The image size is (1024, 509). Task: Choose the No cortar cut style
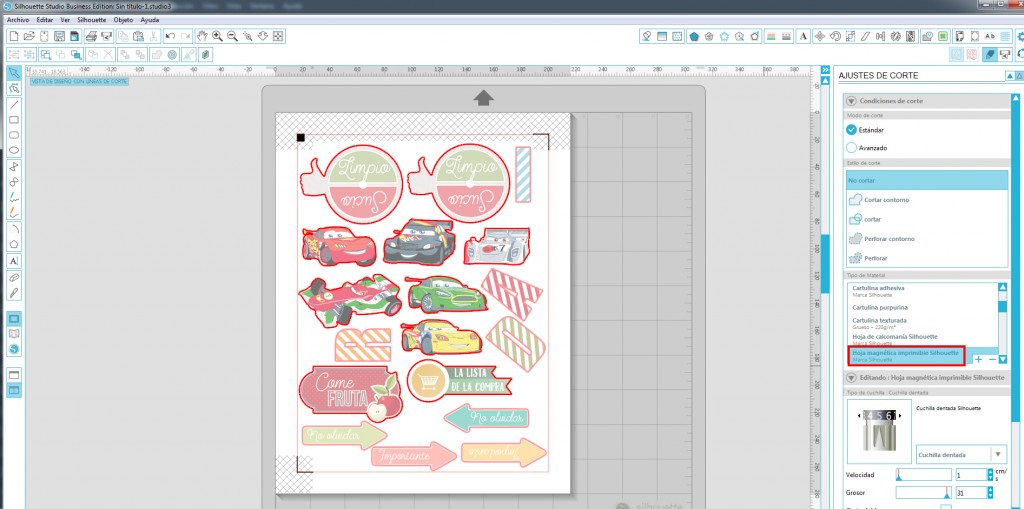click(x=927, y=180)
